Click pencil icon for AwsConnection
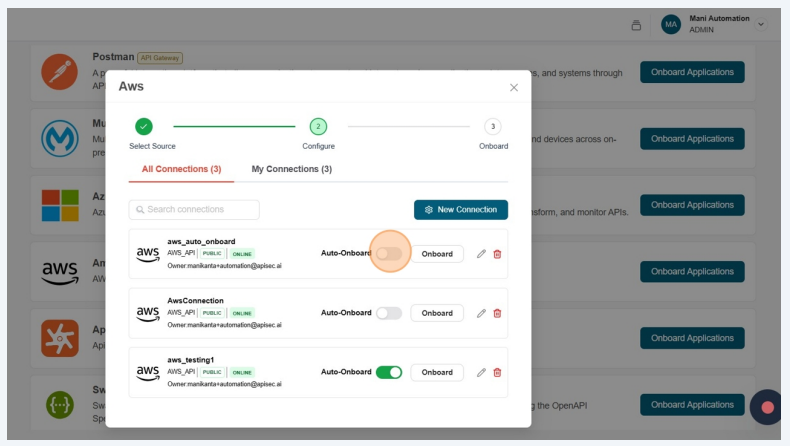 point(481,313)
